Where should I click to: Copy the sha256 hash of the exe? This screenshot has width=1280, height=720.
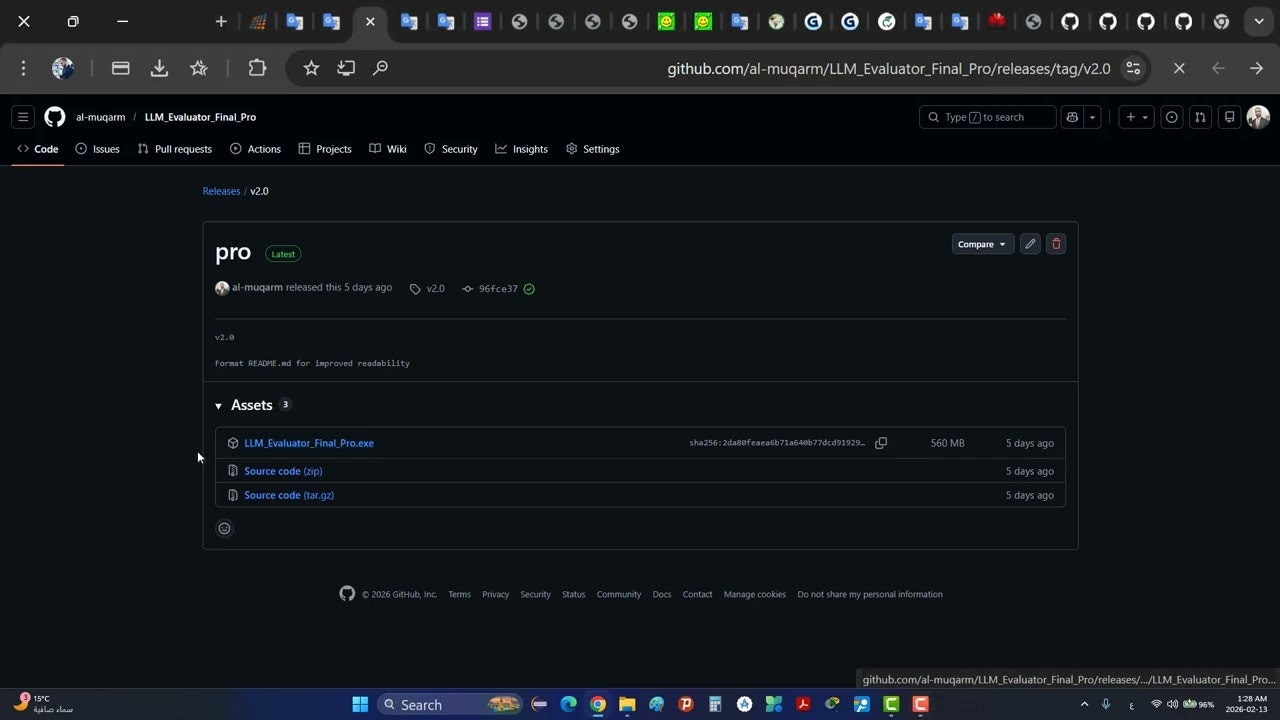tap(881, 443)
